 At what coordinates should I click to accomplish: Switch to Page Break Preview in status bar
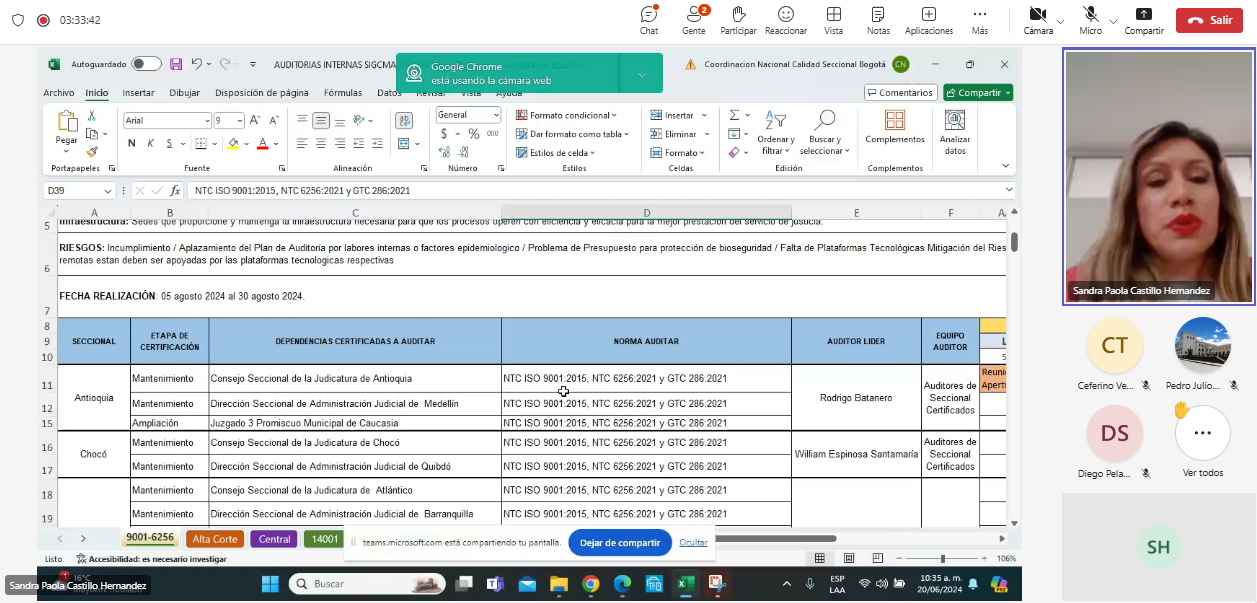(x=876, y=558)
